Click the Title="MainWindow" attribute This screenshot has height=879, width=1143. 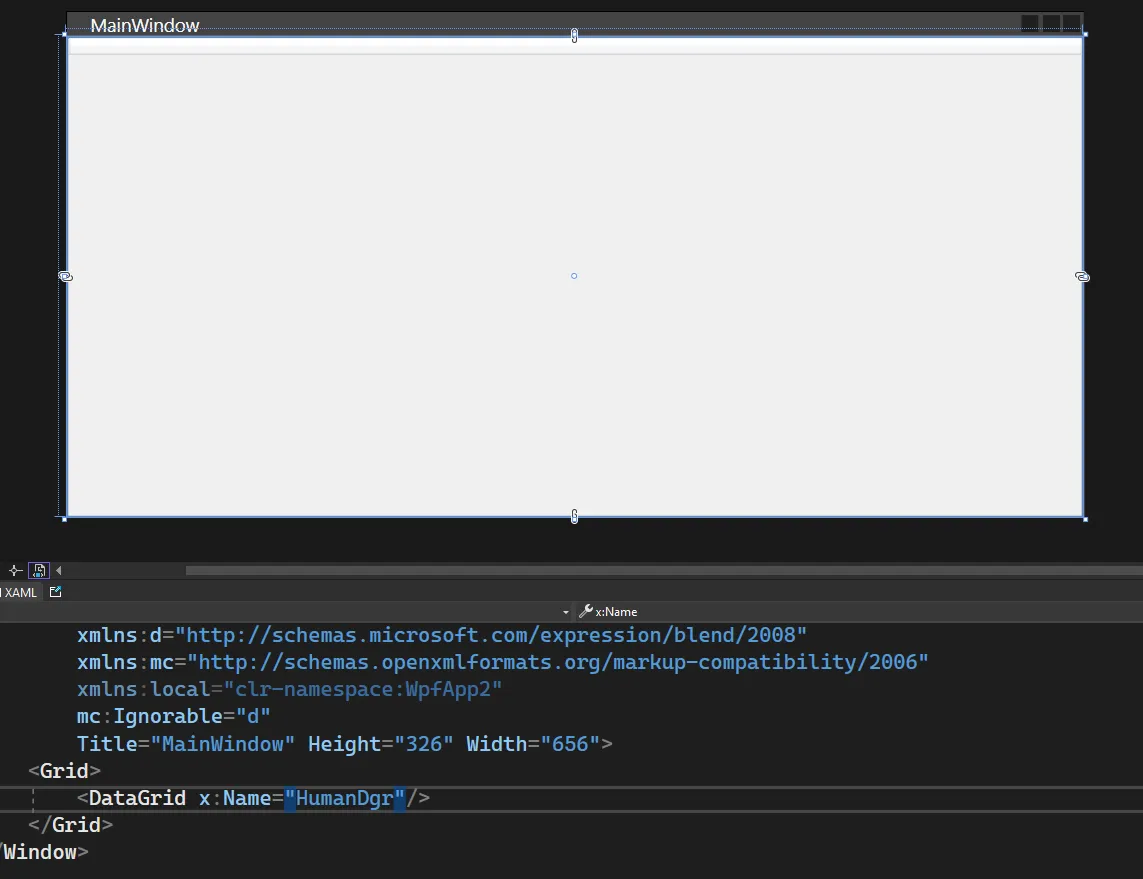pyautogui.click(x=186, y=744)
